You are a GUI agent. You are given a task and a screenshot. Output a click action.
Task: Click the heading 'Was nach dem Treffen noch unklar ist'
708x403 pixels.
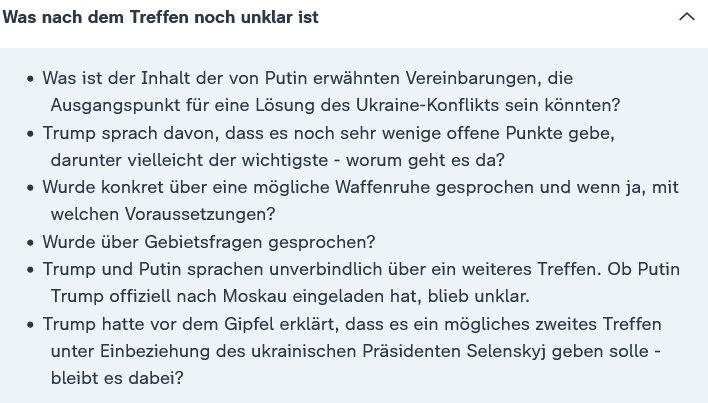(160, 17)
